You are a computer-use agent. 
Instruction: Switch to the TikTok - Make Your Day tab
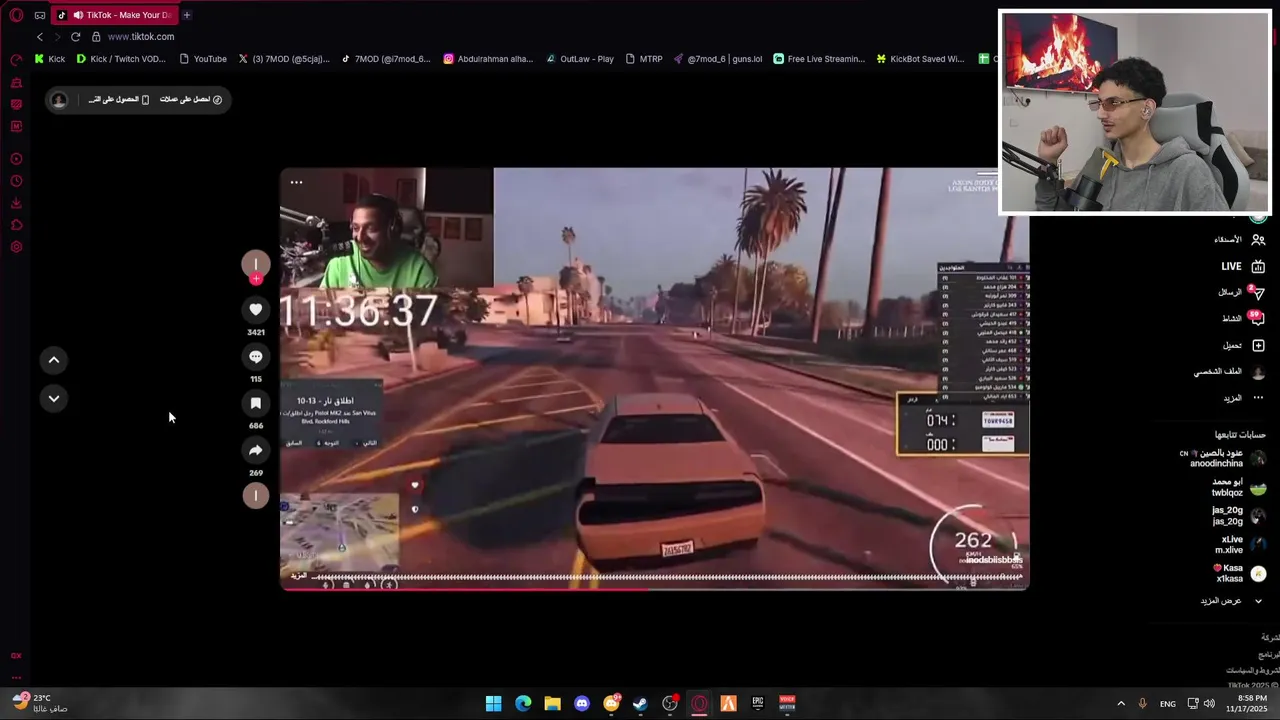click(113, 15)
